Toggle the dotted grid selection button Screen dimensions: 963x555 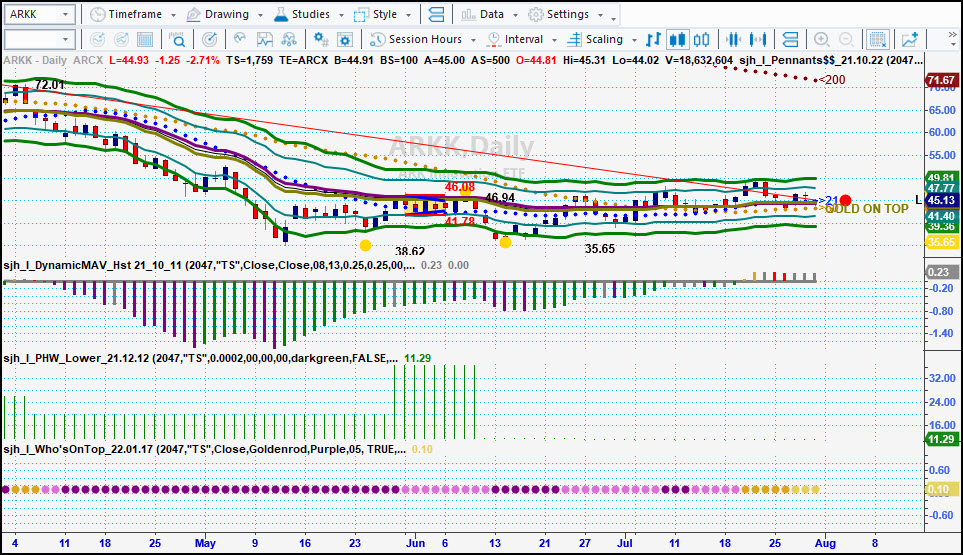pos(878,40)
